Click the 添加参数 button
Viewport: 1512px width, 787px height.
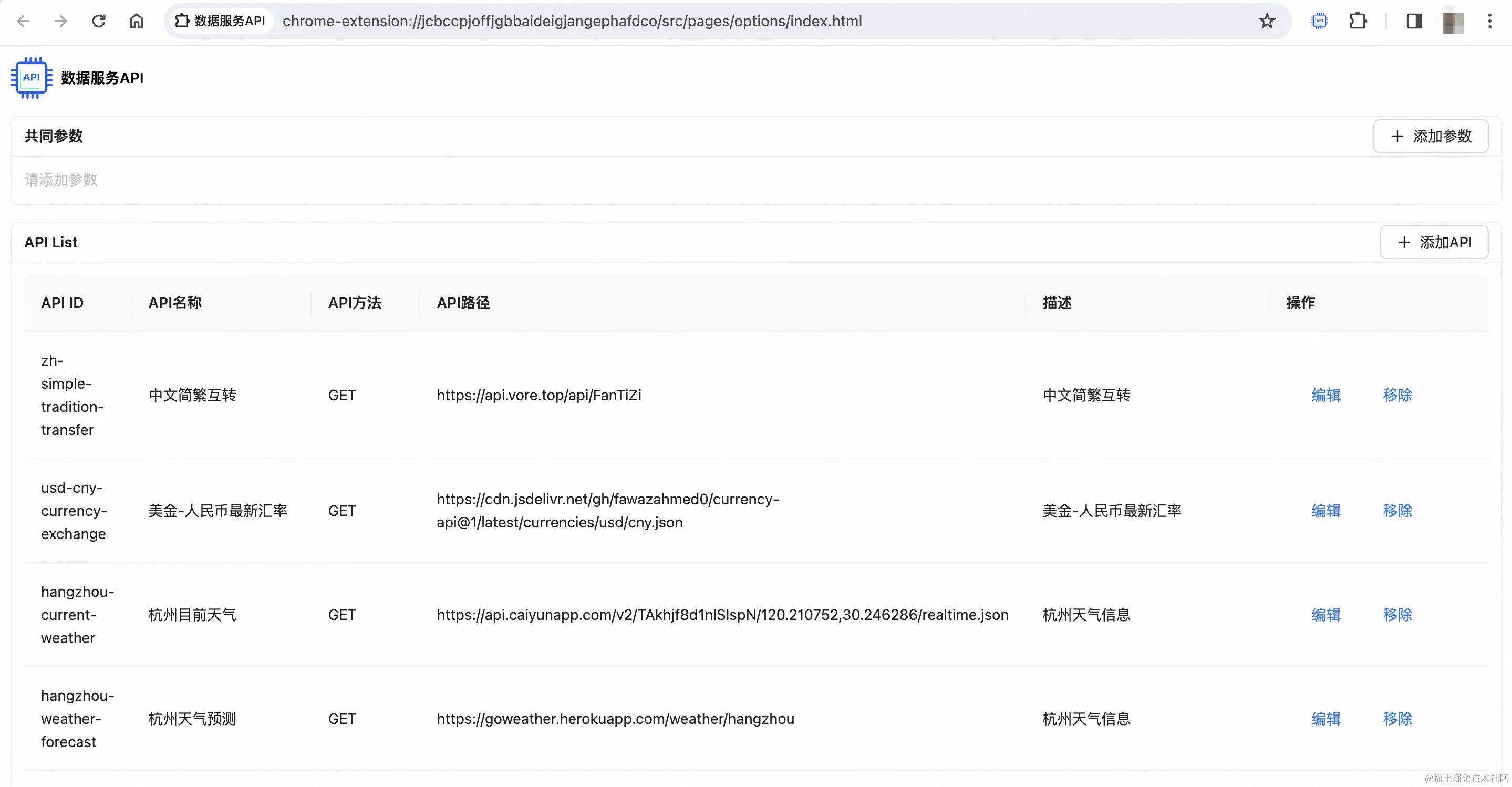pos(1431,136)
